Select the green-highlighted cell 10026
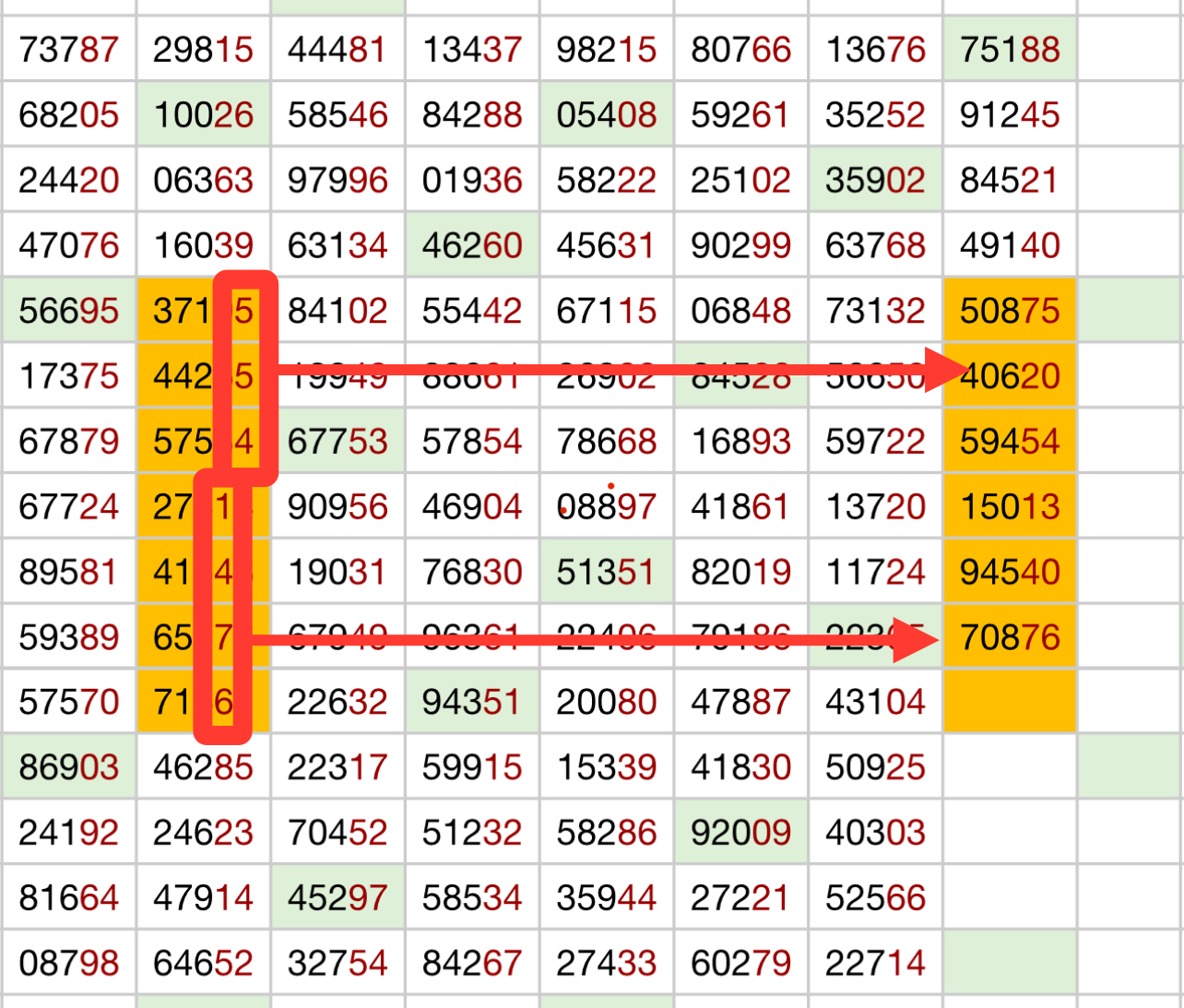 coord(203,114)
